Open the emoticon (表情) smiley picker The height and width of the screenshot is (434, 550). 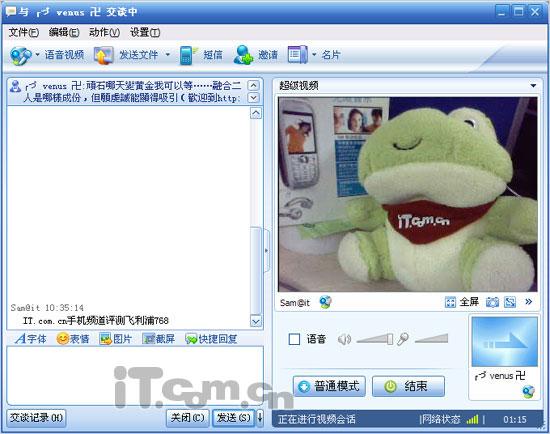coord(62,339)
